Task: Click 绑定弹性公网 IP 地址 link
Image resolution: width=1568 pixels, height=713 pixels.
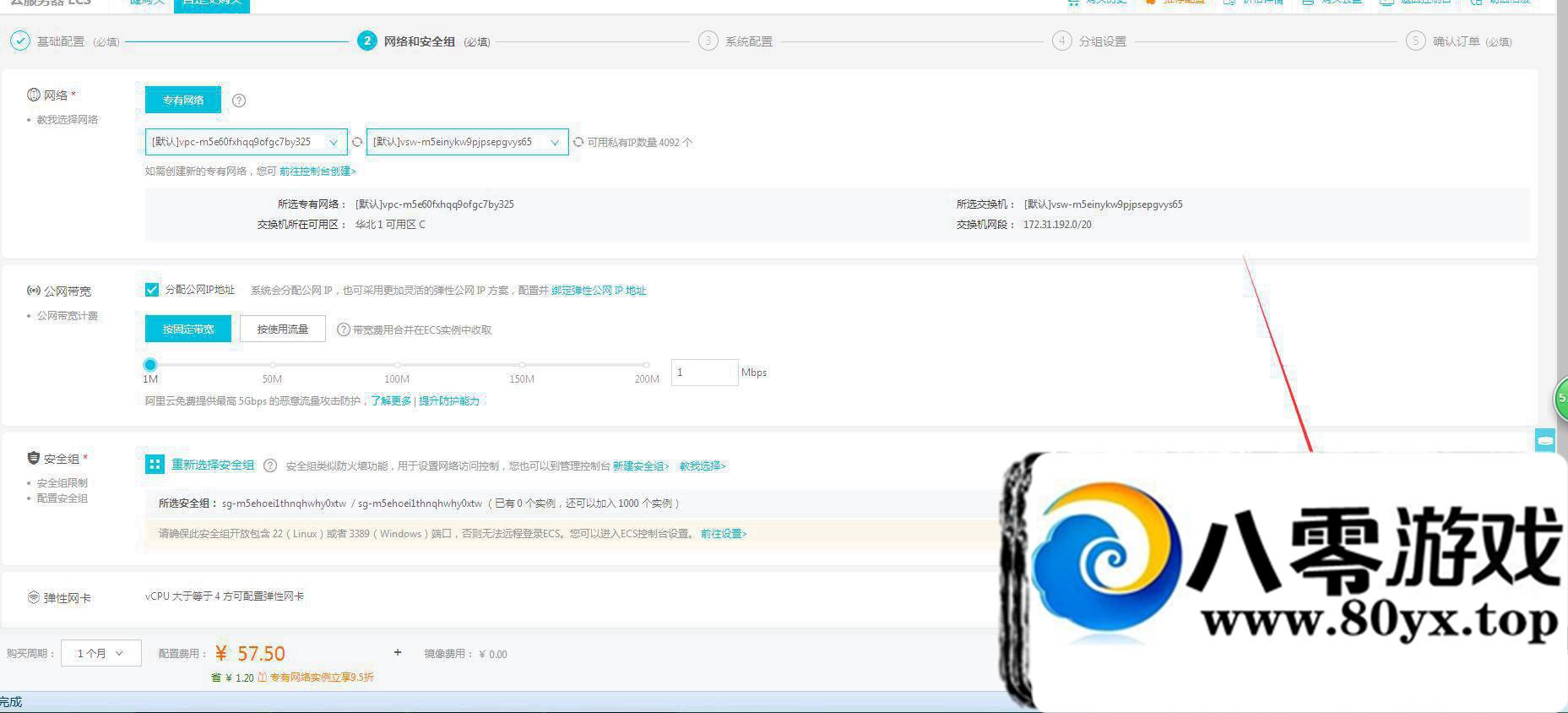Action: click(599, 291)
